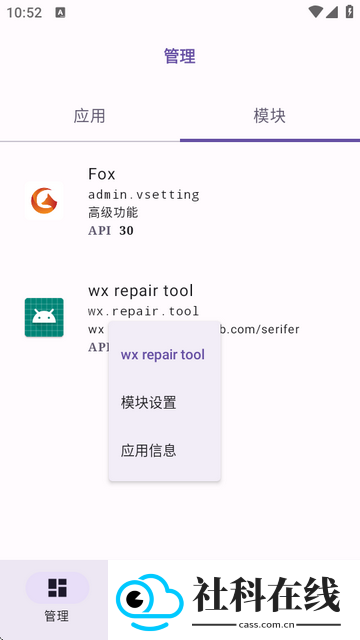Select the Fox module name
The width and height of the screenshot is (360, 640).
pyautogui.click(x=102, y=174)
